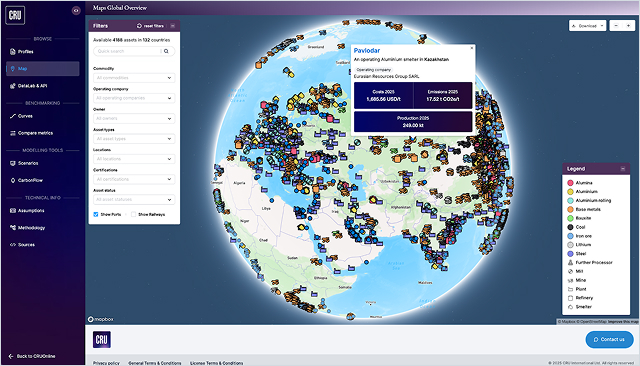
Task: Click the Eurasian Resources Group SARL text
Action: (386, 76)
